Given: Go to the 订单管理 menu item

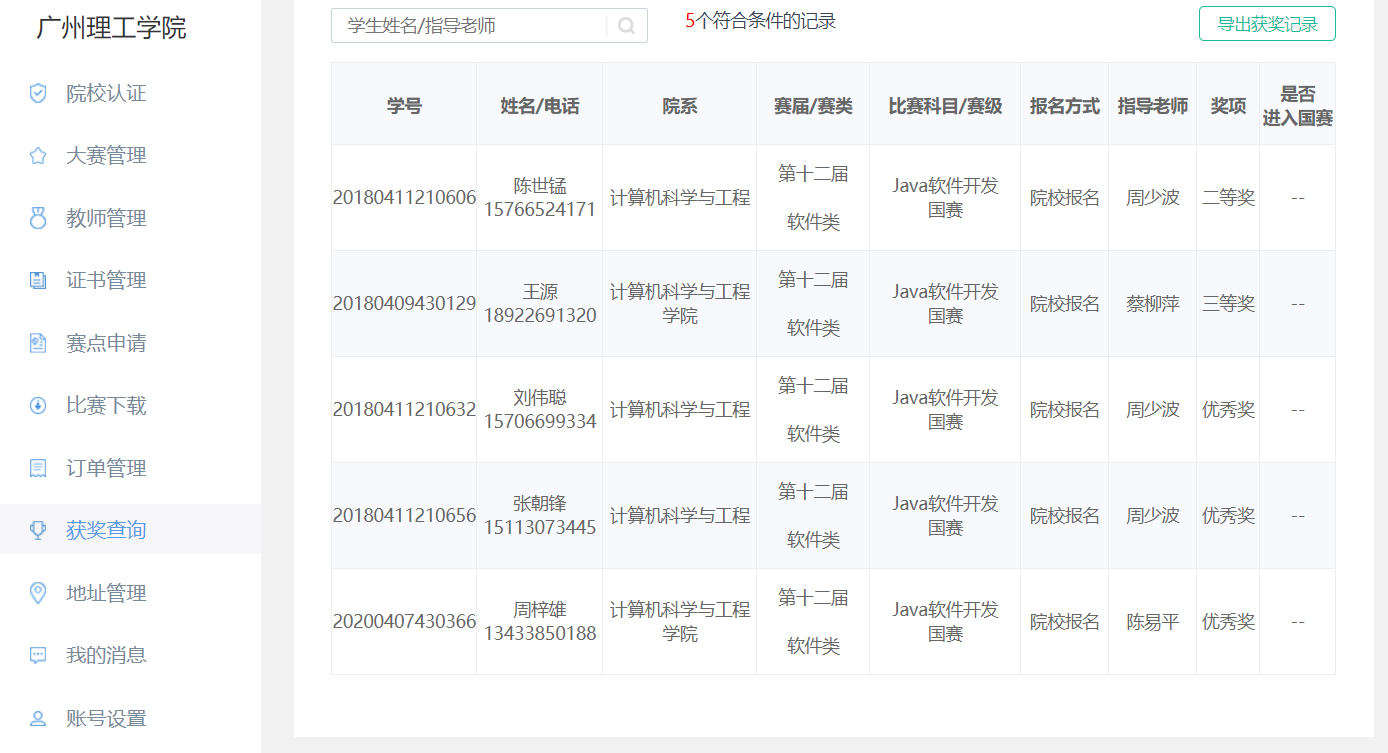Looking at the screenshot, I should [x=106, y=468].
